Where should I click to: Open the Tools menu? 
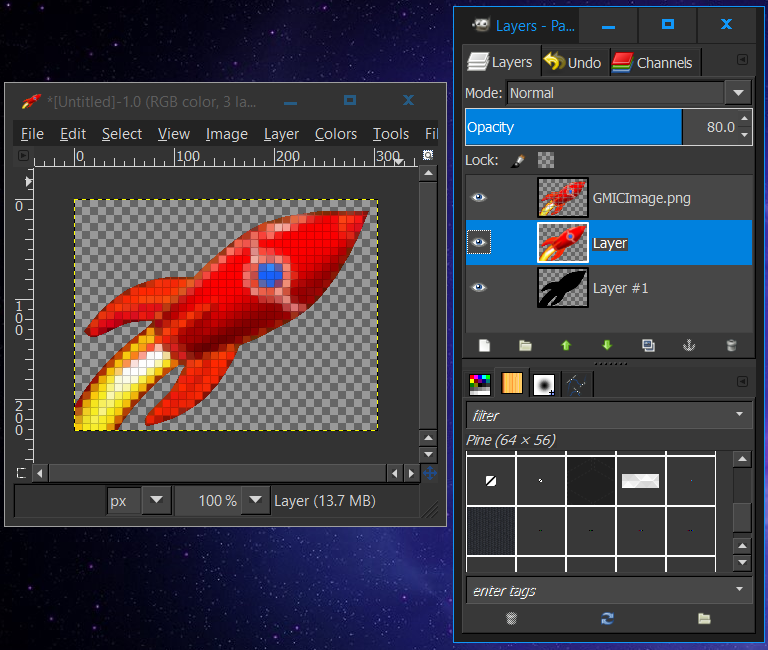point(391,134)
